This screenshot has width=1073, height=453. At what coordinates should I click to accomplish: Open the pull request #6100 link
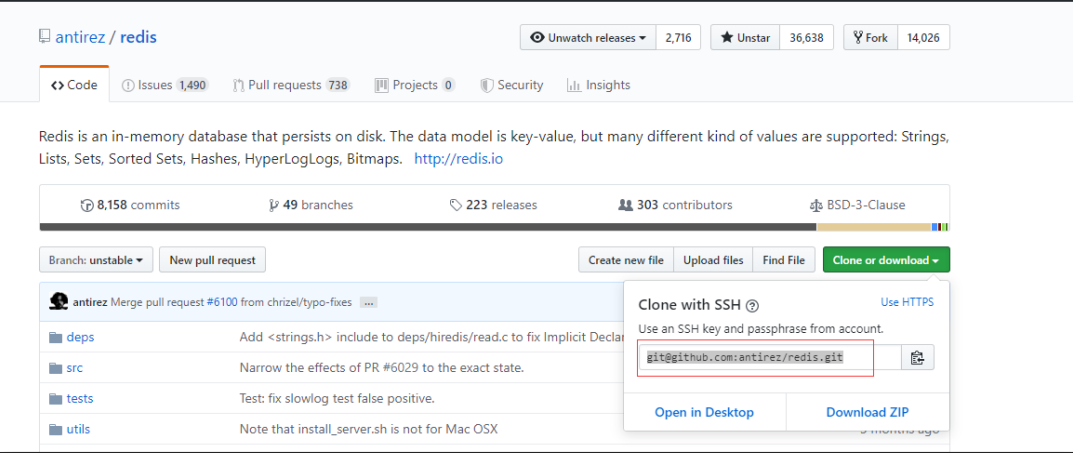click(x=222, y=302)
